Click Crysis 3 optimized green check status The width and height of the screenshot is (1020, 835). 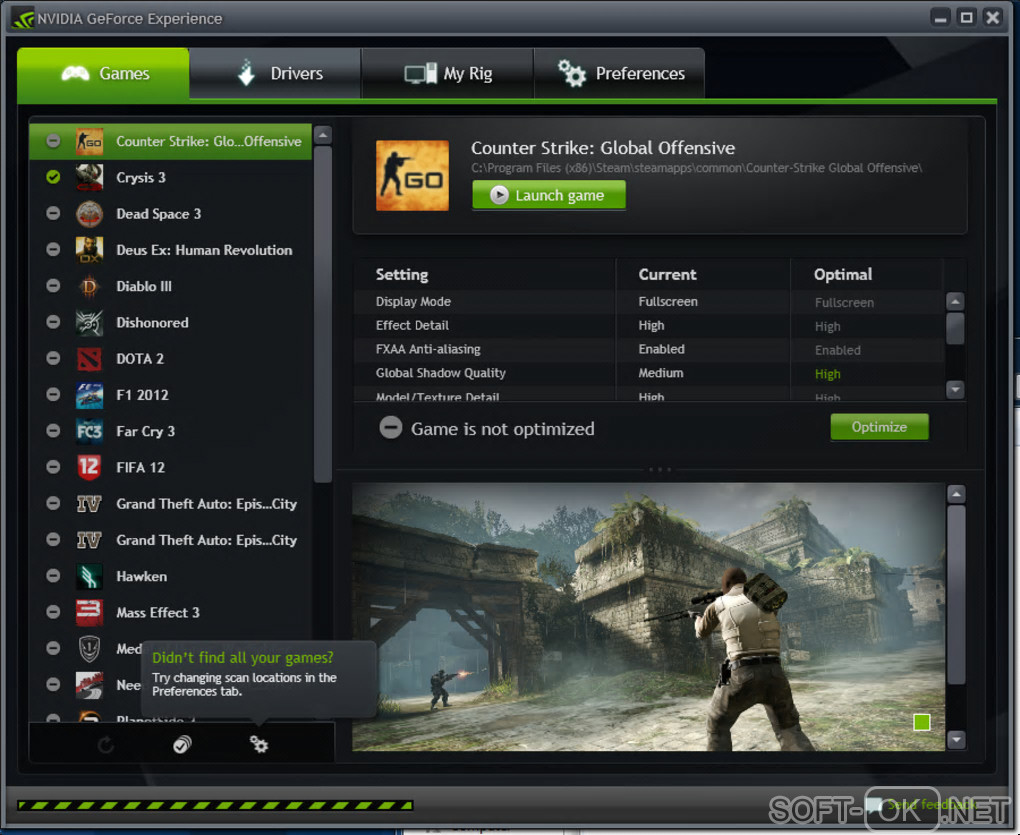(53, 177)
